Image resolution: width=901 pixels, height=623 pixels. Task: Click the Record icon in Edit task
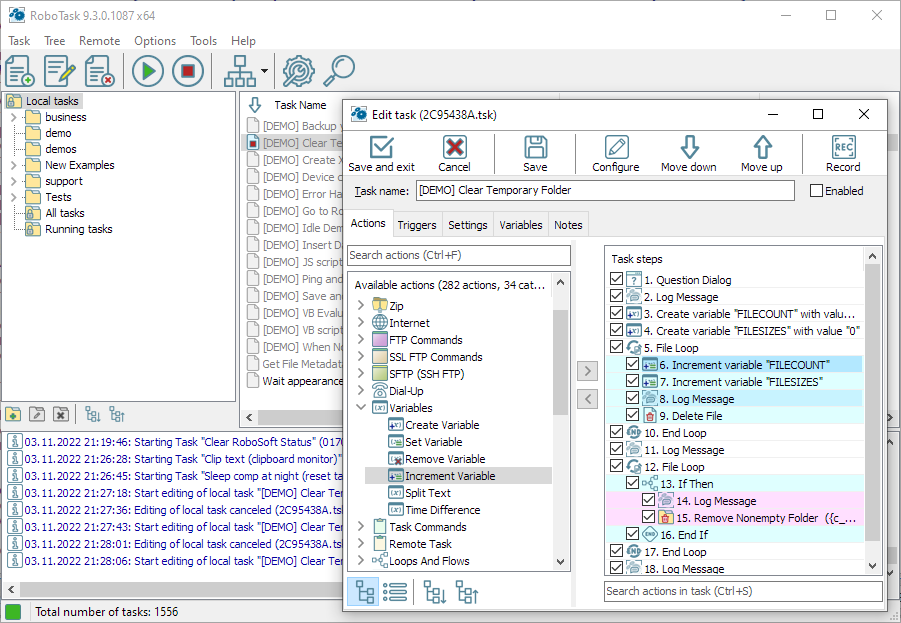pos(843,147)
